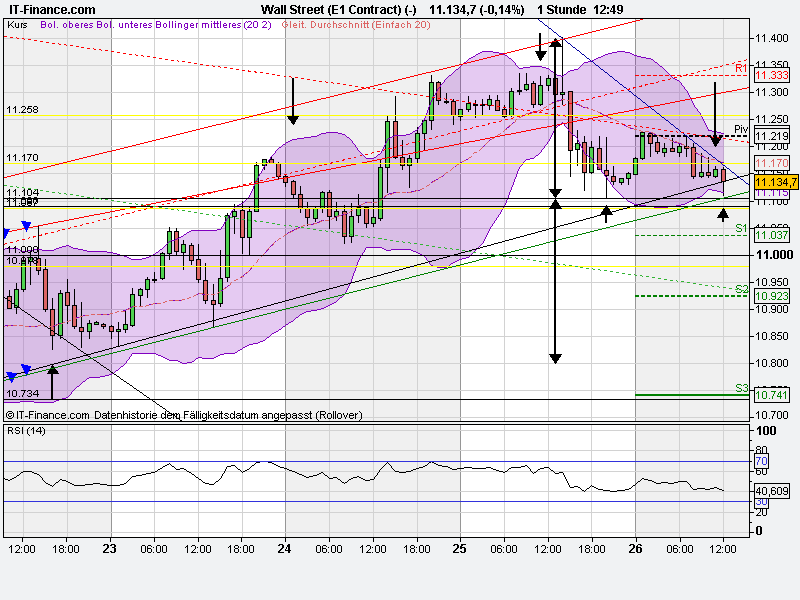The width and height of the screenshot is (800, 600).
Task: Click the 'Bol. oberes' Bollinger band indicator label
Action: pyautogui.click(x=65, y=24)
